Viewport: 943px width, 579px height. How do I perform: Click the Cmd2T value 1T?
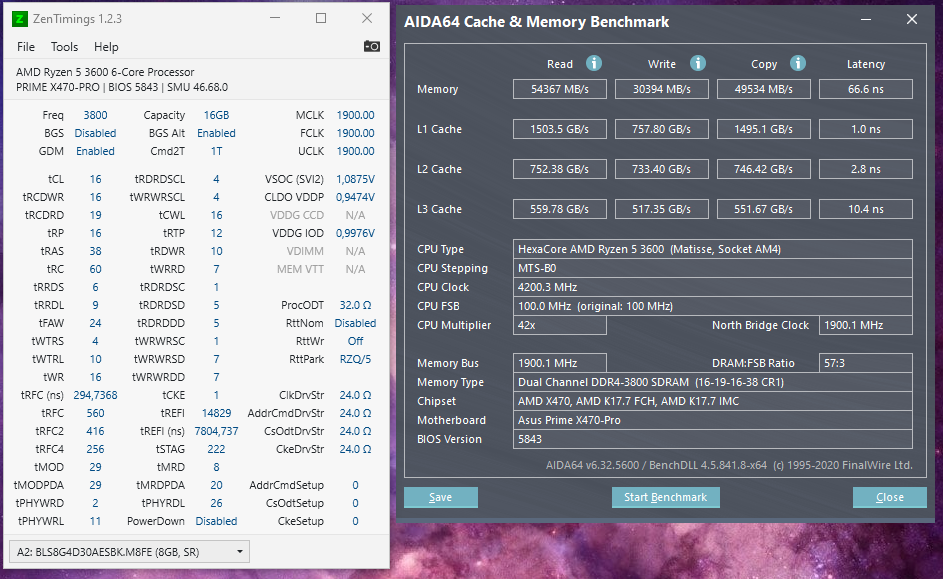point(217,151)
